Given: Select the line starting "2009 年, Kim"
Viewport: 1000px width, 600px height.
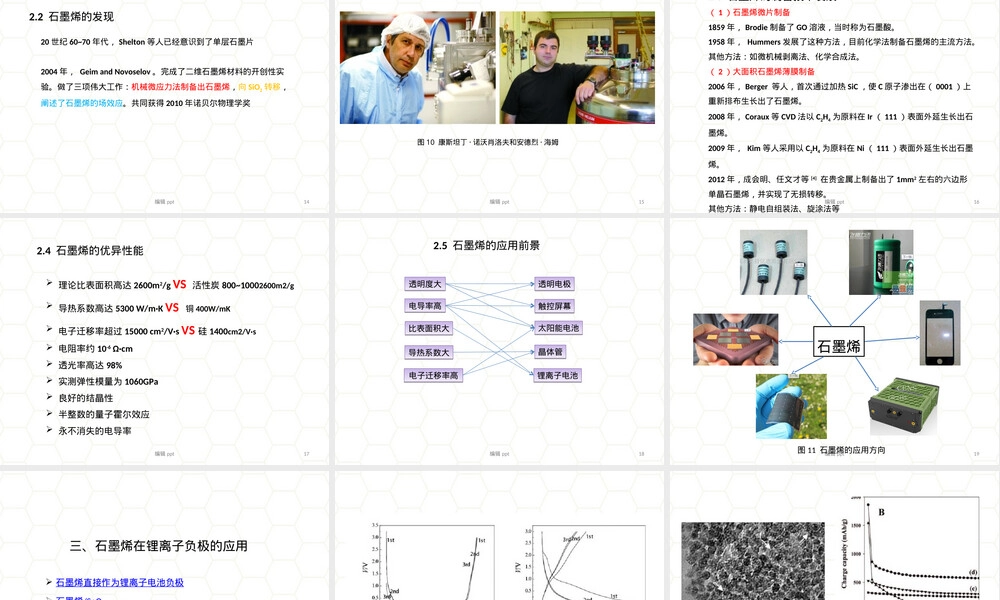Looking at the screenshot, I should point(841,149).
